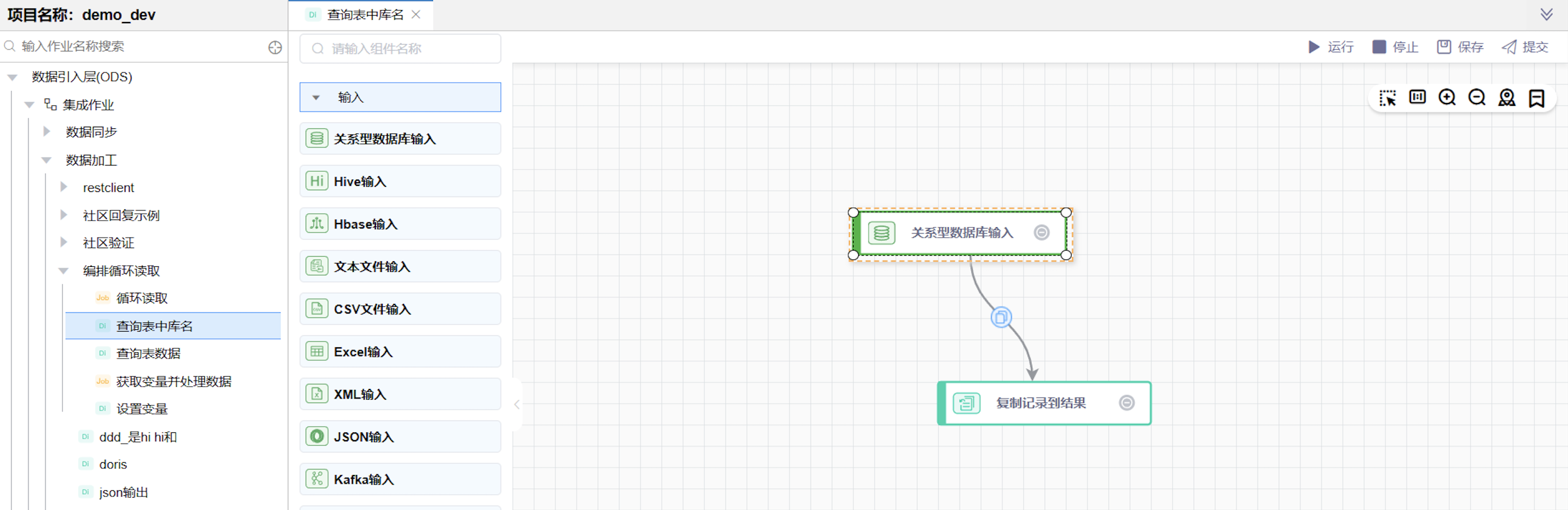Select the Kafka输入 component
The height and width of the screenshot is (510, 1568).
coord(400,479)
